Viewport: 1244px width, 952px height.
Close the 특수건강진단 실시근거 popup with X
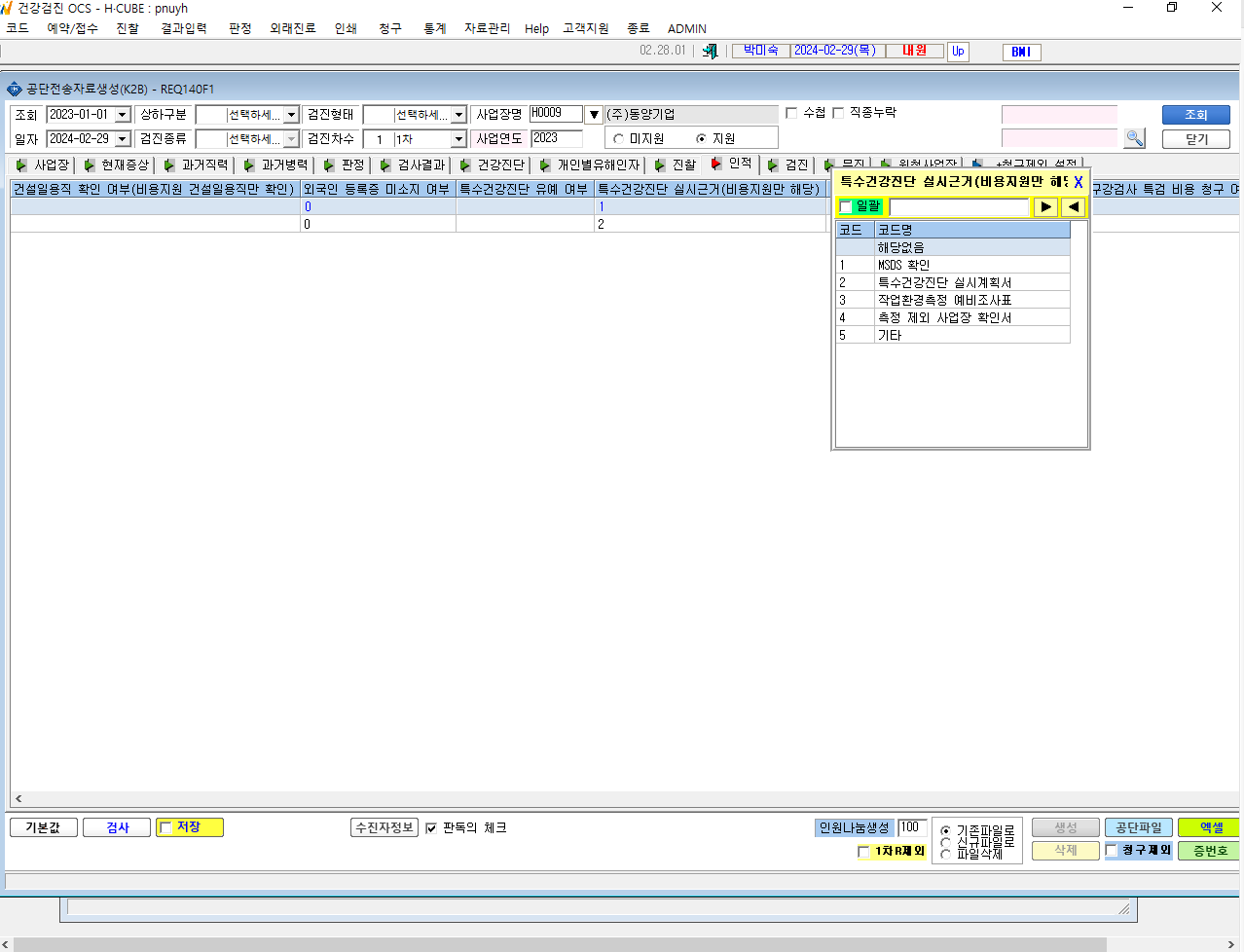tap(1078, 182)
